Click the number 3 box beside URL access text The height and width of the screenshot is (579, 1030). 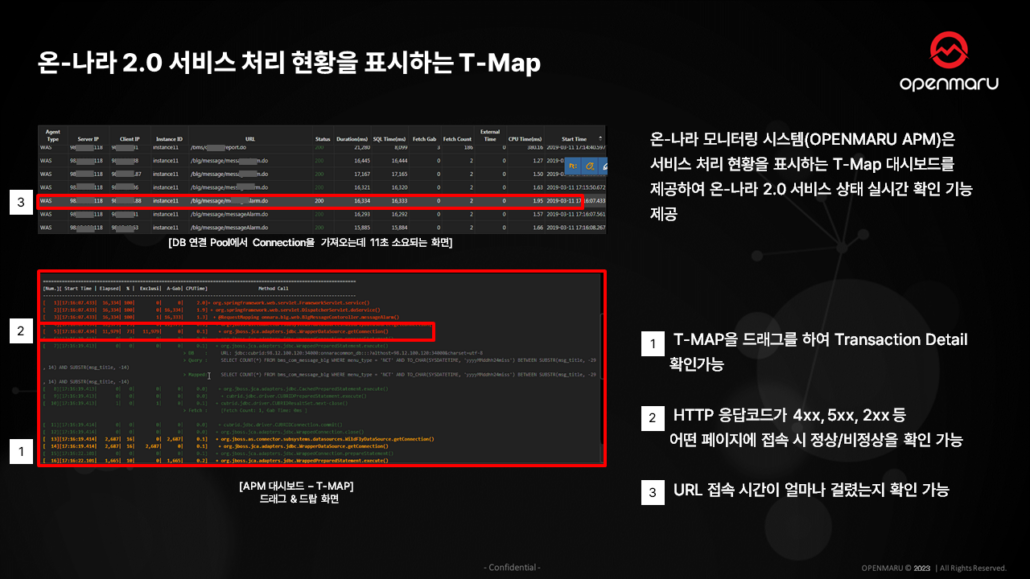[x=651, y=491]
